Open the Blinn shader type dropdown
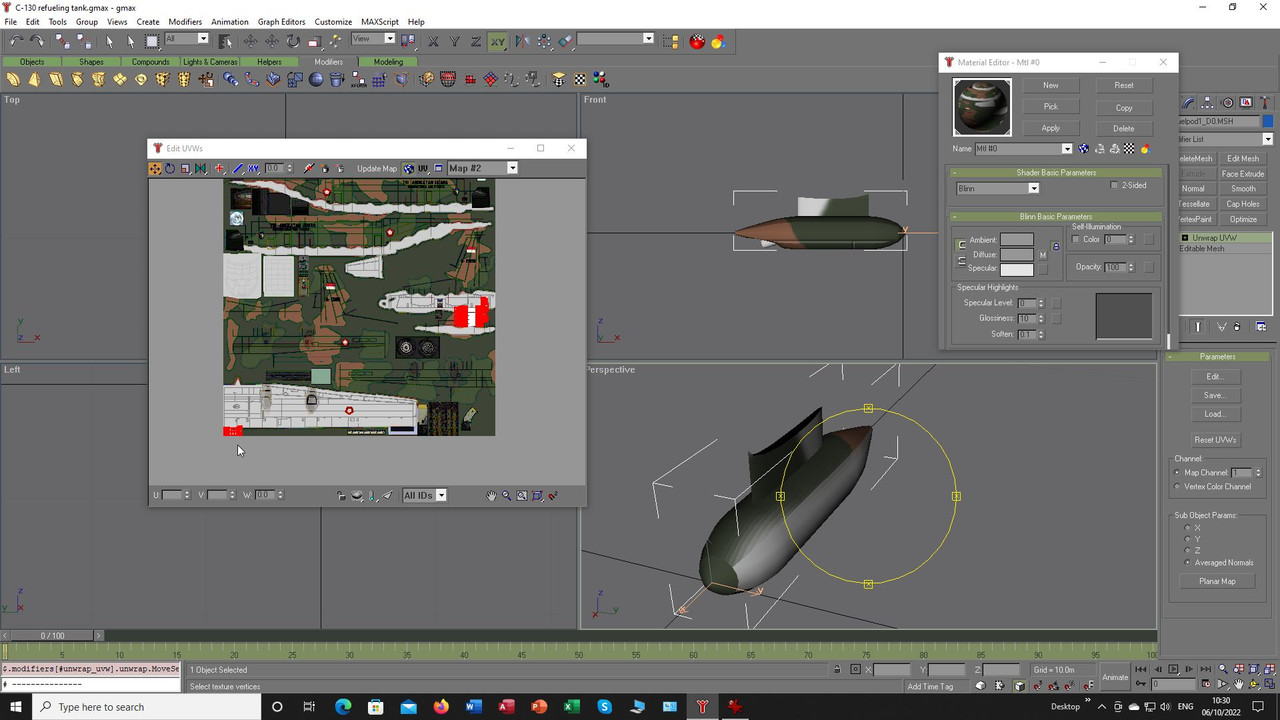This screenshot has height=720, width=1280. (1033, 189)
